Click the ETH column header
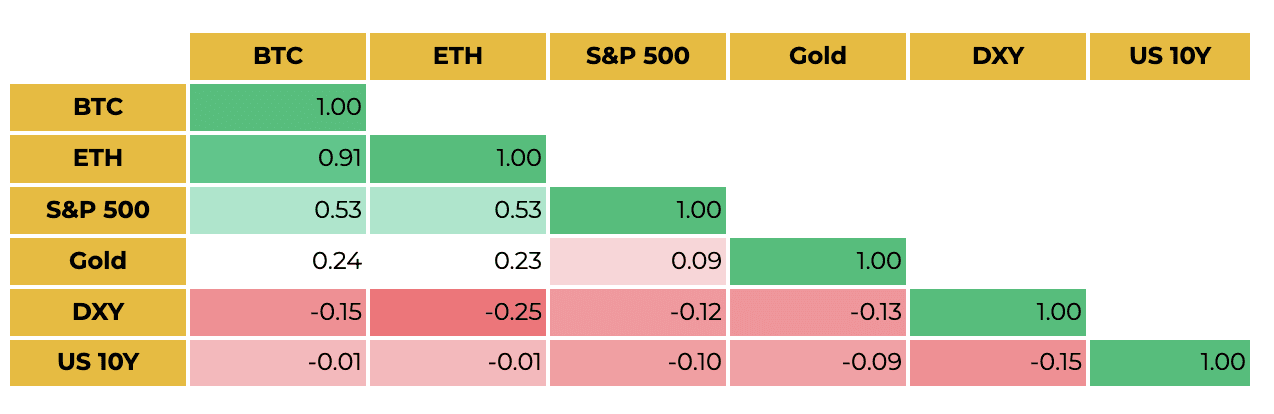This screenshot has height=414, width=1274. pyautogui.click(x=458, y=56)
